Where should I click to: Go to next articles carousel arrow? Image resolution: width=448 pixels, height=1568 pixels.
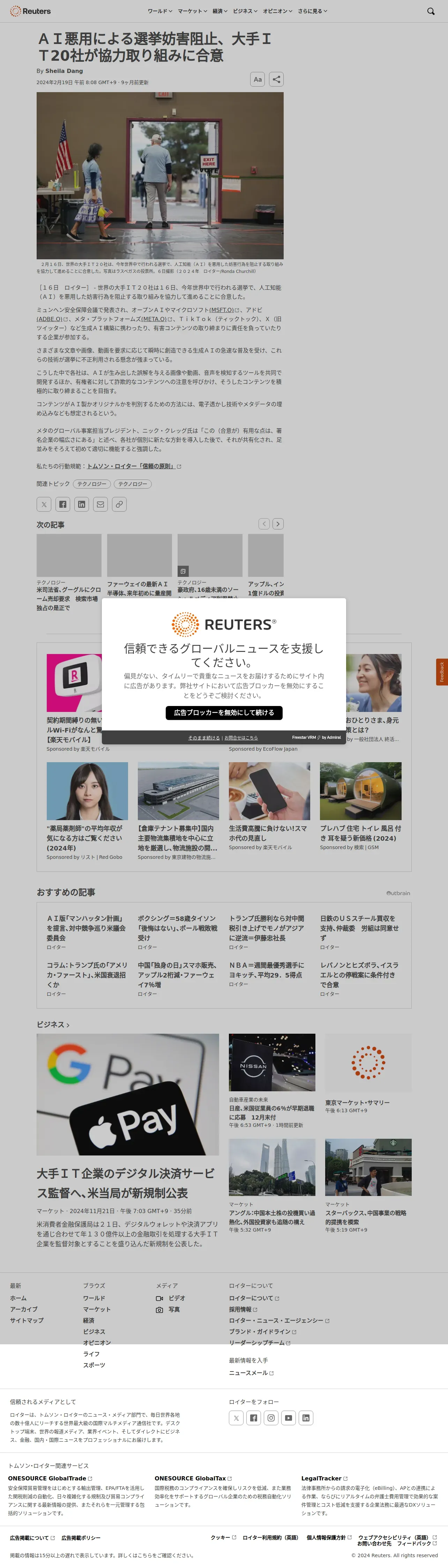278,523
